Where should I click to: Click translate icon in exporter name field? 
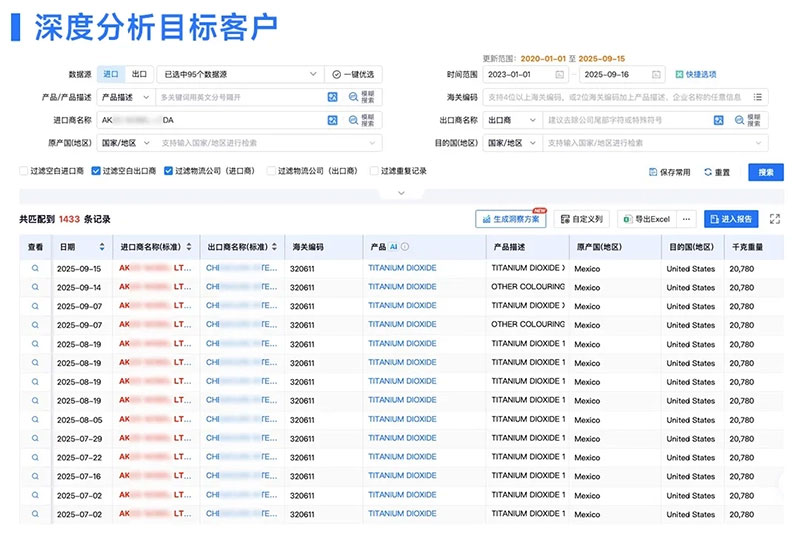tap(718, 120)
